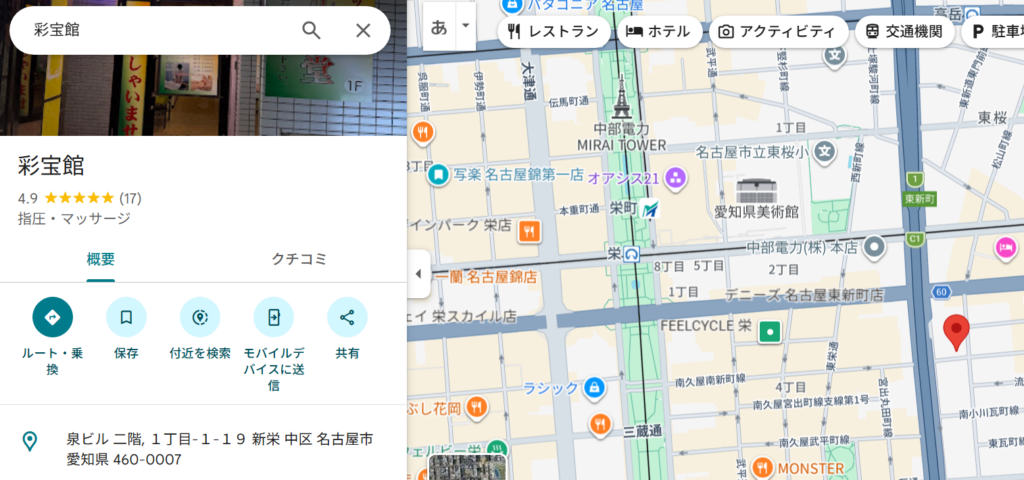The height and width of the screenshot is (480, 1024).
Task: Open the input method dropdown arrow
Action: point(465,26)
